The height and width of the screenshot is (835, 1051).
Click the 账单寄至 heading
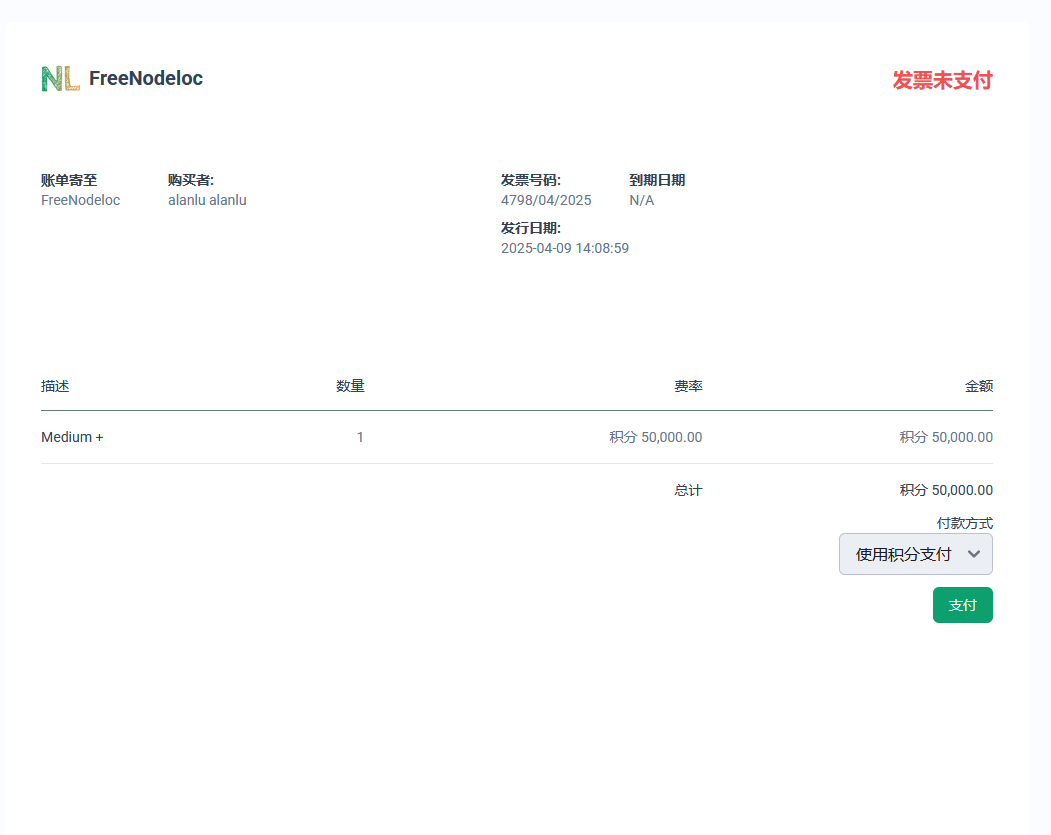(x=69, y=180)
